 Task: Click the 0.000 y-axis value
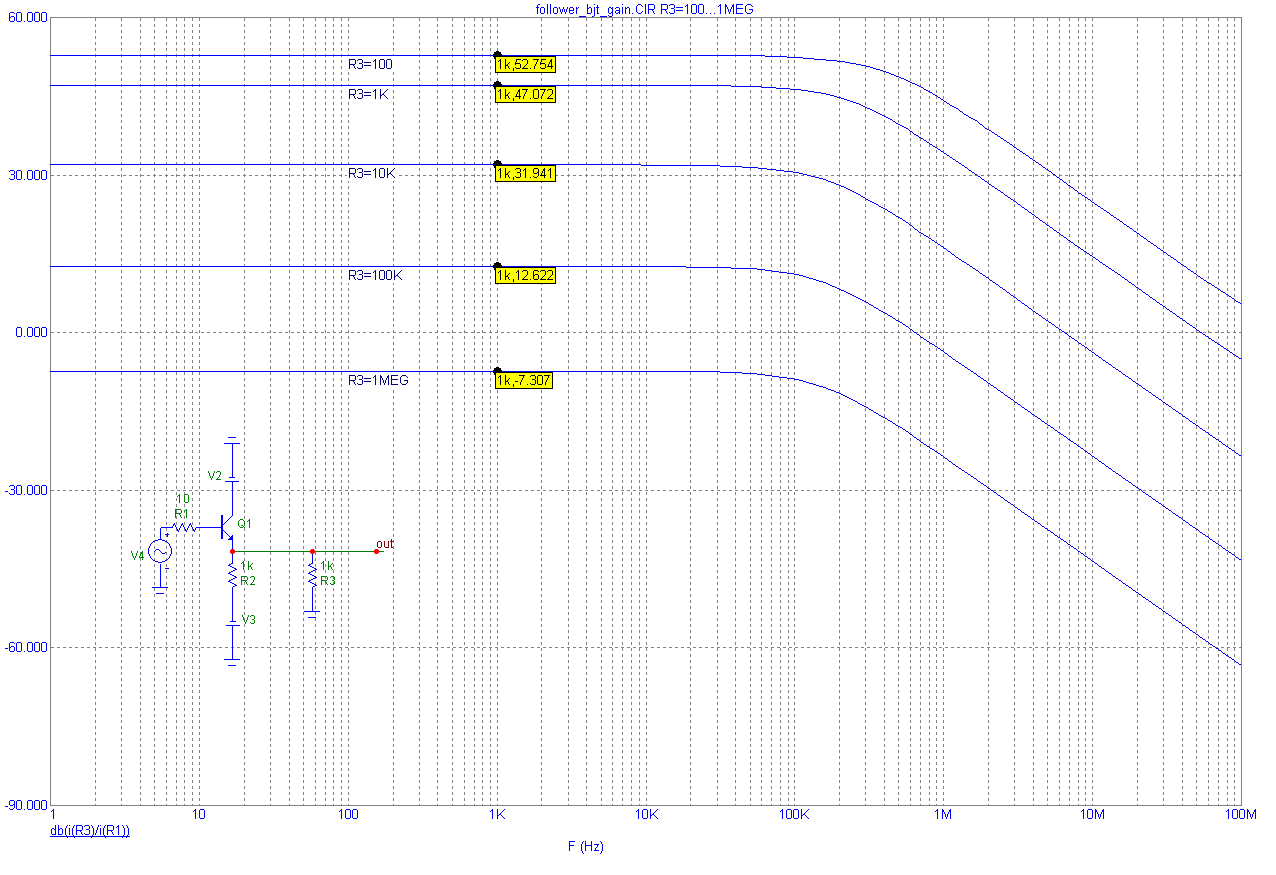[x=29, y=333]
